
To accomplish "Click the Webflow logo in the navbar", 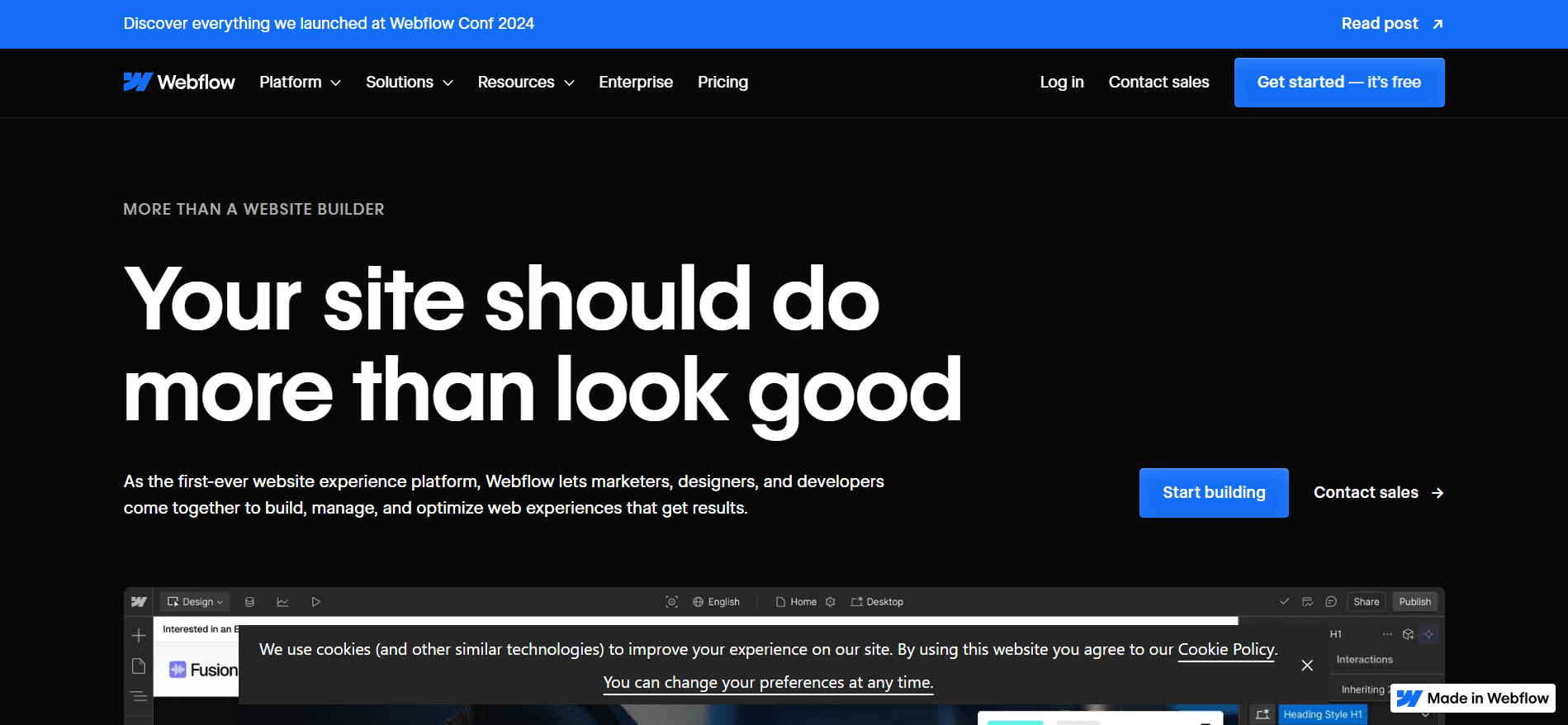I will coord(179,82).
